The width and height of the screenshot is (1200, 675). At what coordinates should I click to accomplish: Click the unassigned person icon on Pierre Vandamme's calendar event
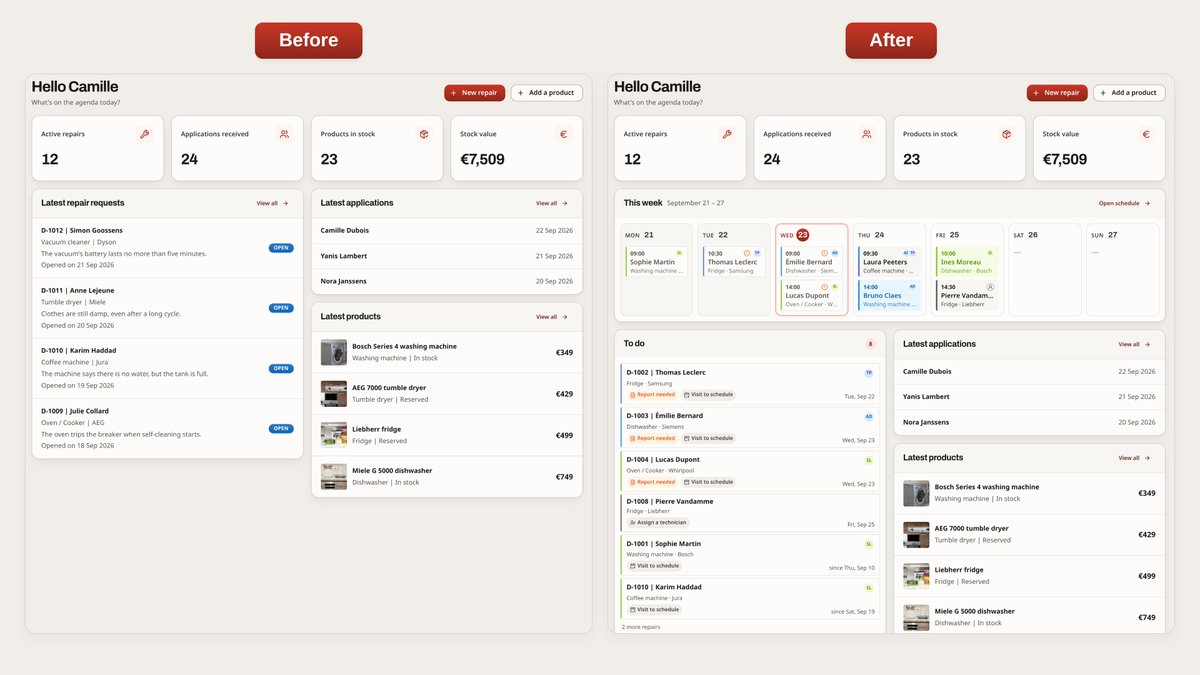pyautogui.click(x=990, y=287)
